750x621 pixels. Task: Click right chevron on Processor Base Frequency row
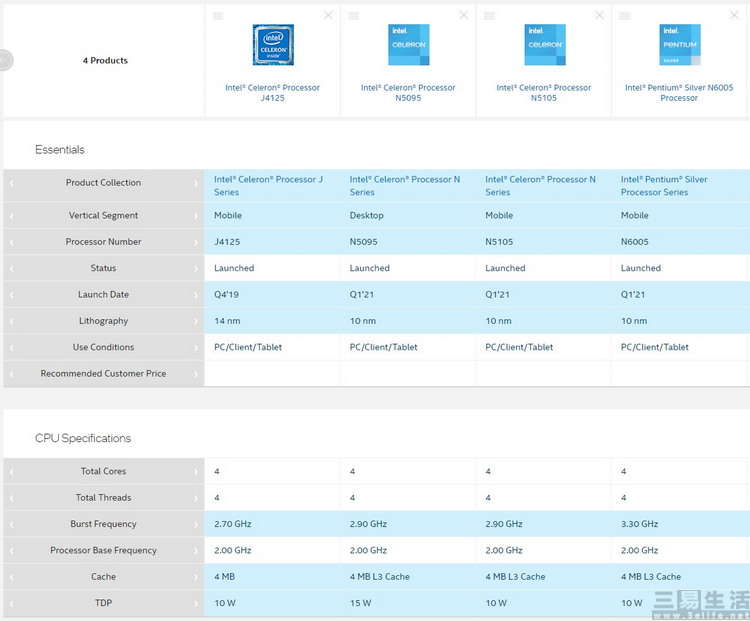[196, 551]
